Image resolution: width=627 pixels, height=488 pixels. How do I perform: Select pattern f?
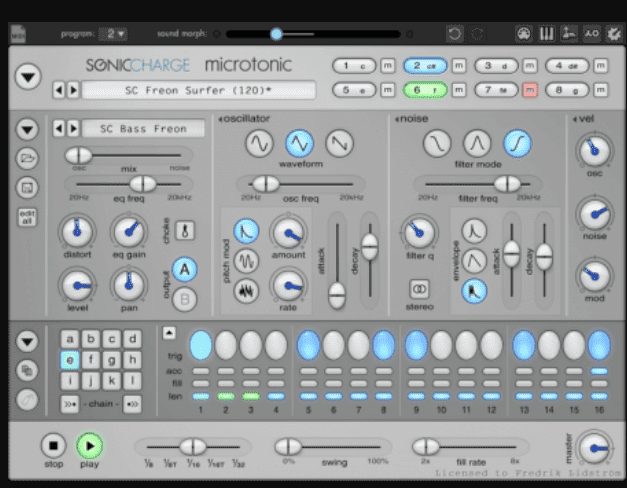coord(91,360)
